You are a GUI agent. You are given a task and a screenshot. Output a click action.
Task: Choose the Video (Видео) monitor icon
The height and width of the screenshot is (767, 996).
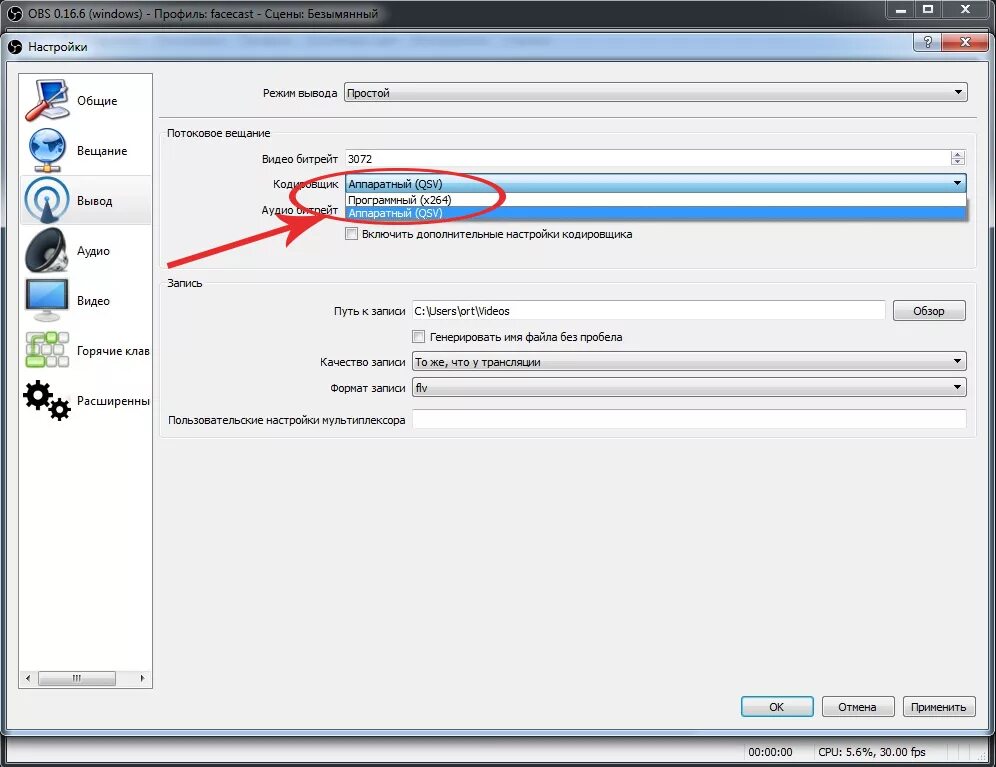pyautogui.click(x=47, y=300)
